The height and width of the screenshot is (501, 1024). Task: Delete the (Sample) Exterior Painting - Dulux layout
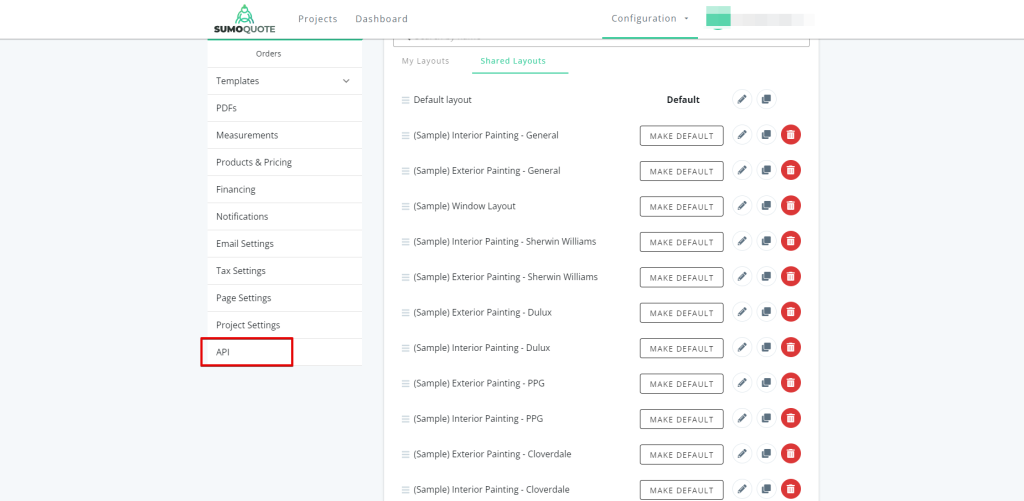790,312
